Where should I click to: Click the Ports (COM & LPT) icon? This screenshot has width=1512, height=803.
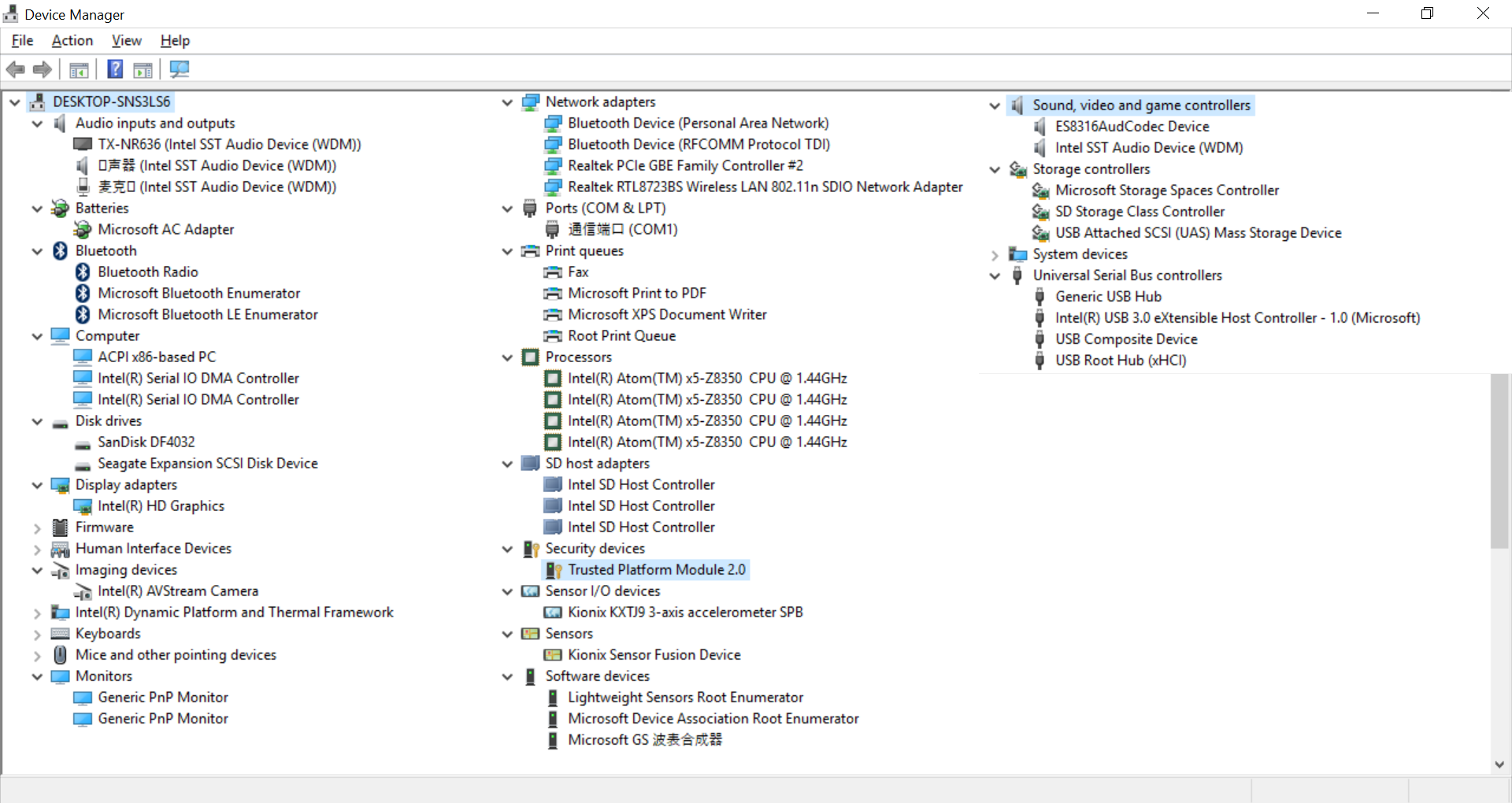click(530, 208)
